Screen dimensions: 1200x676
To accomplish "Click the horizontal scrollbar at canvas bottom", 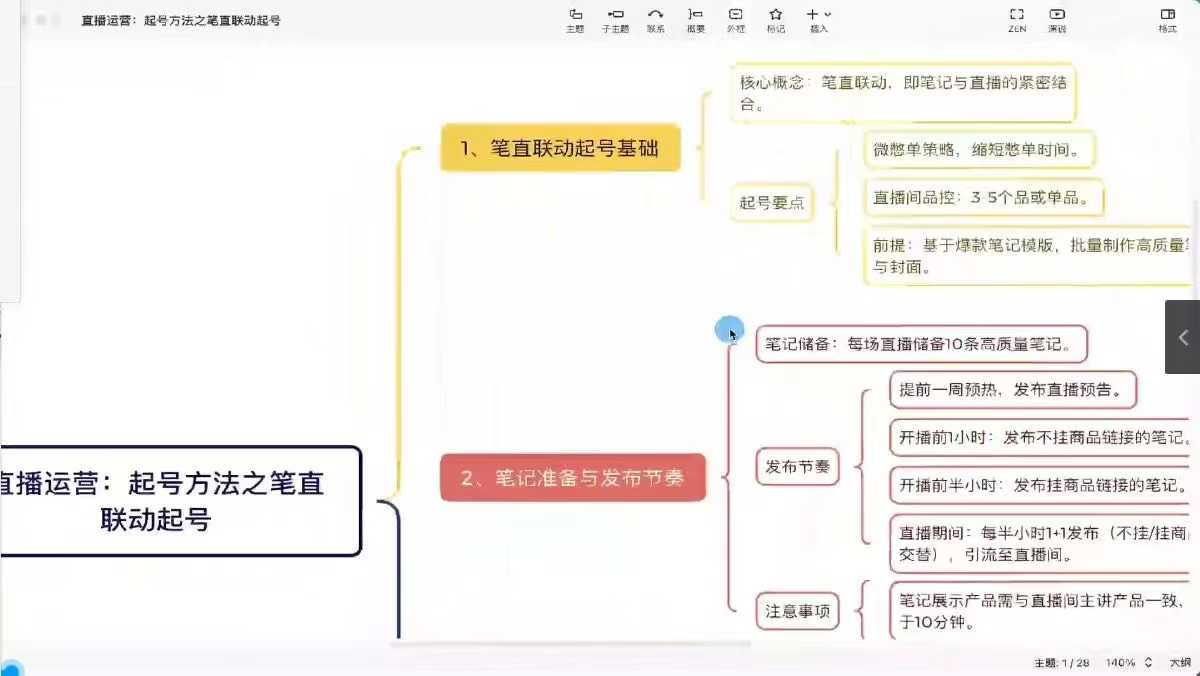I will click(570, 645).
